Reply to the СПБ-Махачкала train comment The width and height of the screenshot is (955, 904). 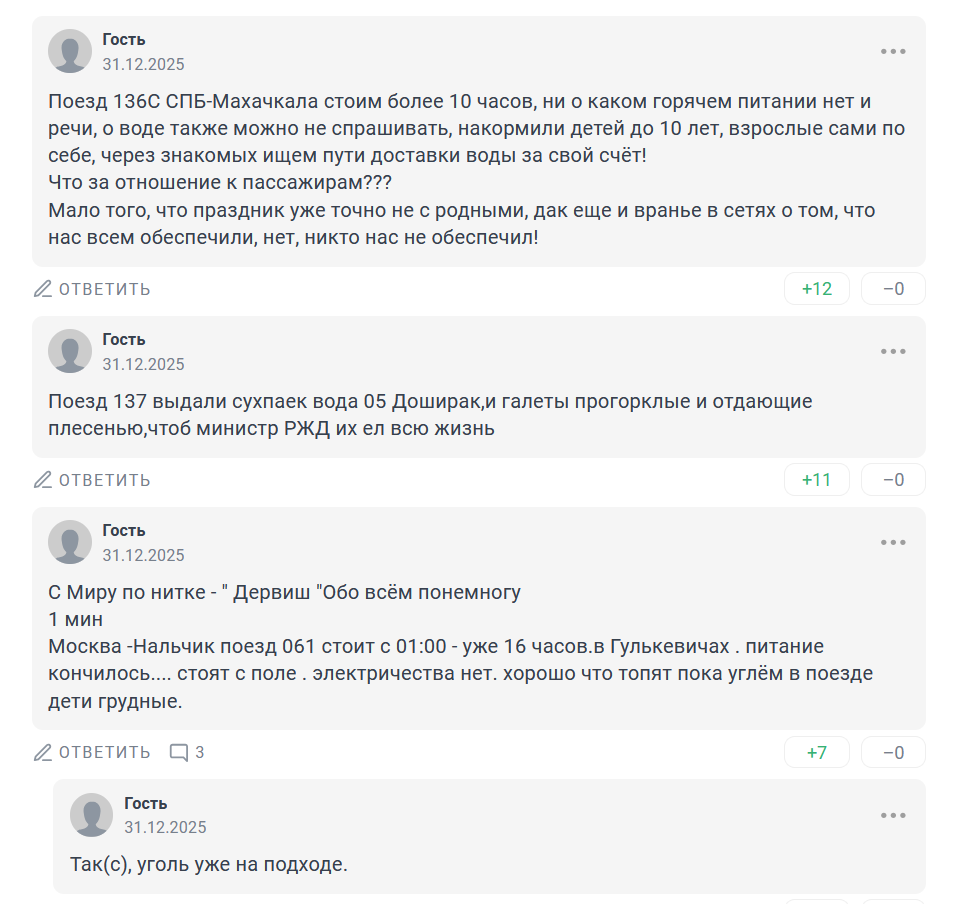click(x=93, y=289)
